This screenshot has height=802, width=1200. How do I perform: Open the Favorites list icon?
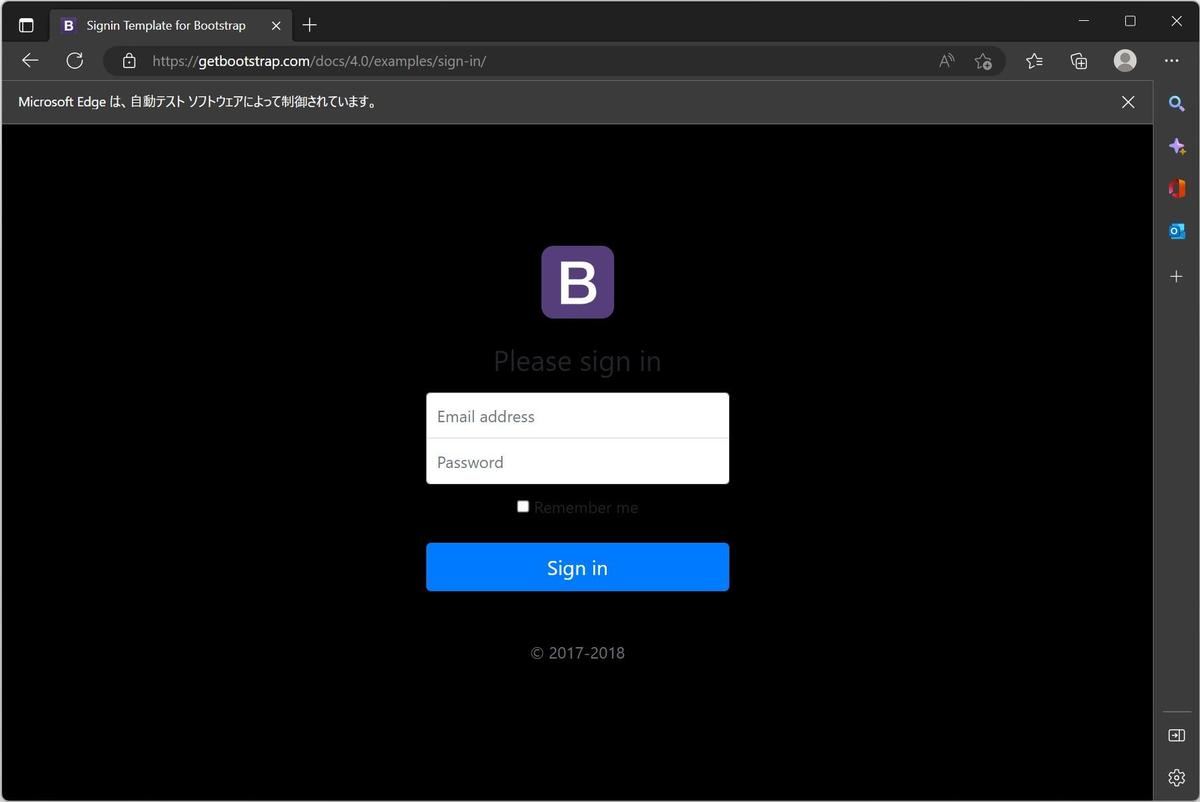coord(1034,61)
